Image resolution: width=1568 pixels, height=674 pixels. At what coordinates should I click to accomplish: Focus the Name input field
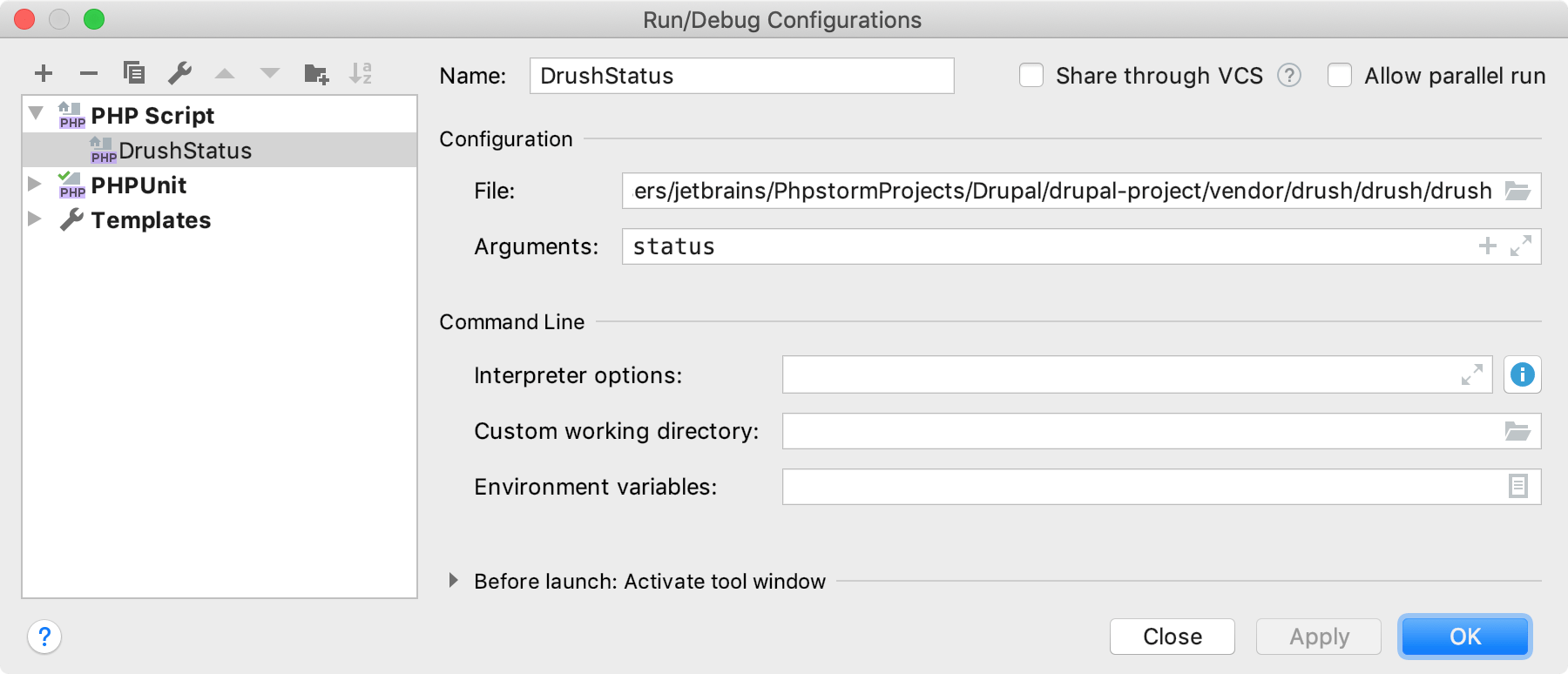coord(742,76)
